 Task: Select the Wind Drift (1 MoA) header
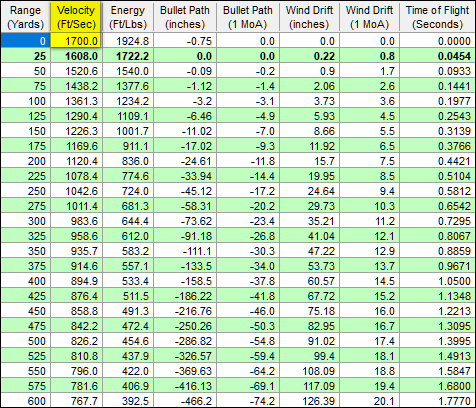(x=369, y=17)
